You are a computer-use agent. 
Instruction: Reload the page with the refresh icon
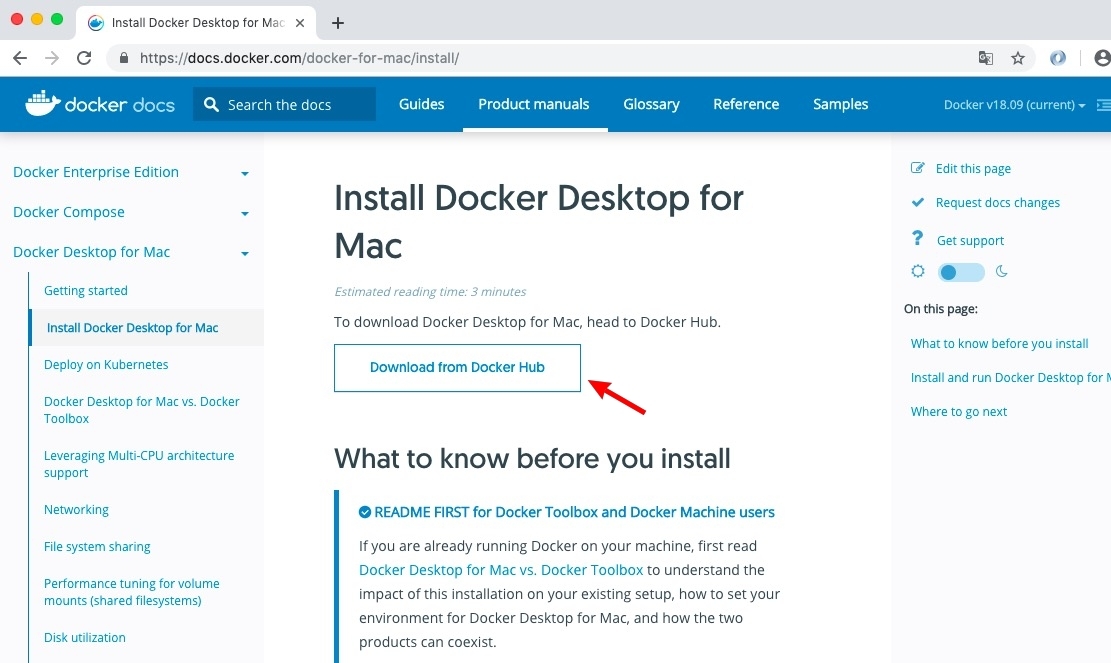tap(84, 58)
